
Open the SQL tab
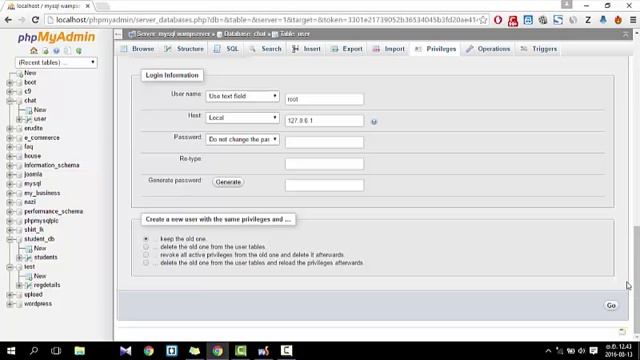click(227, 49)
